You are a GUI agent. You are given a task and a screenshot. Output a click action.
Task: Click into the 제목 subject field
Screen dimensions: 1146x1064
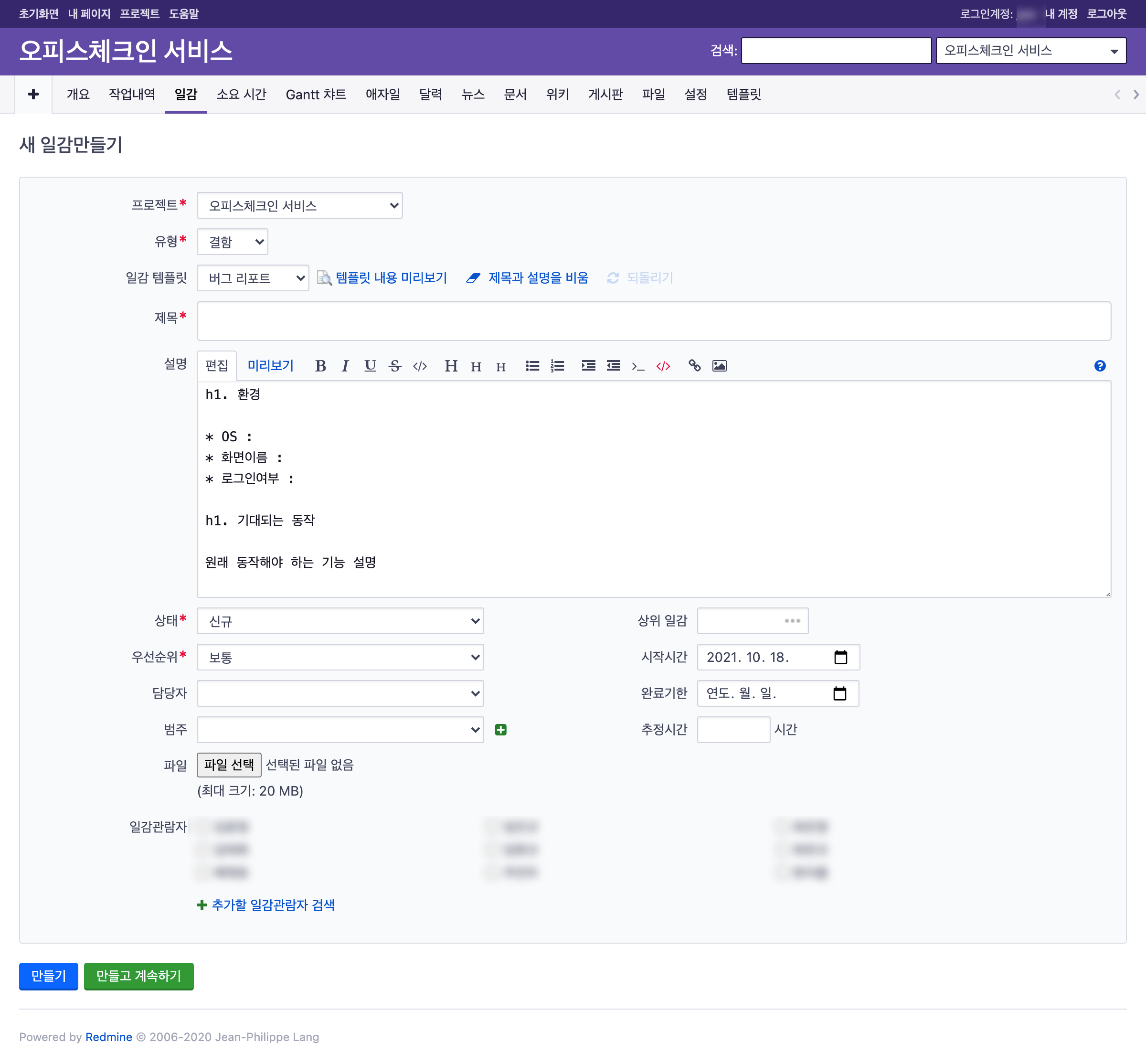tap(653, 321)
